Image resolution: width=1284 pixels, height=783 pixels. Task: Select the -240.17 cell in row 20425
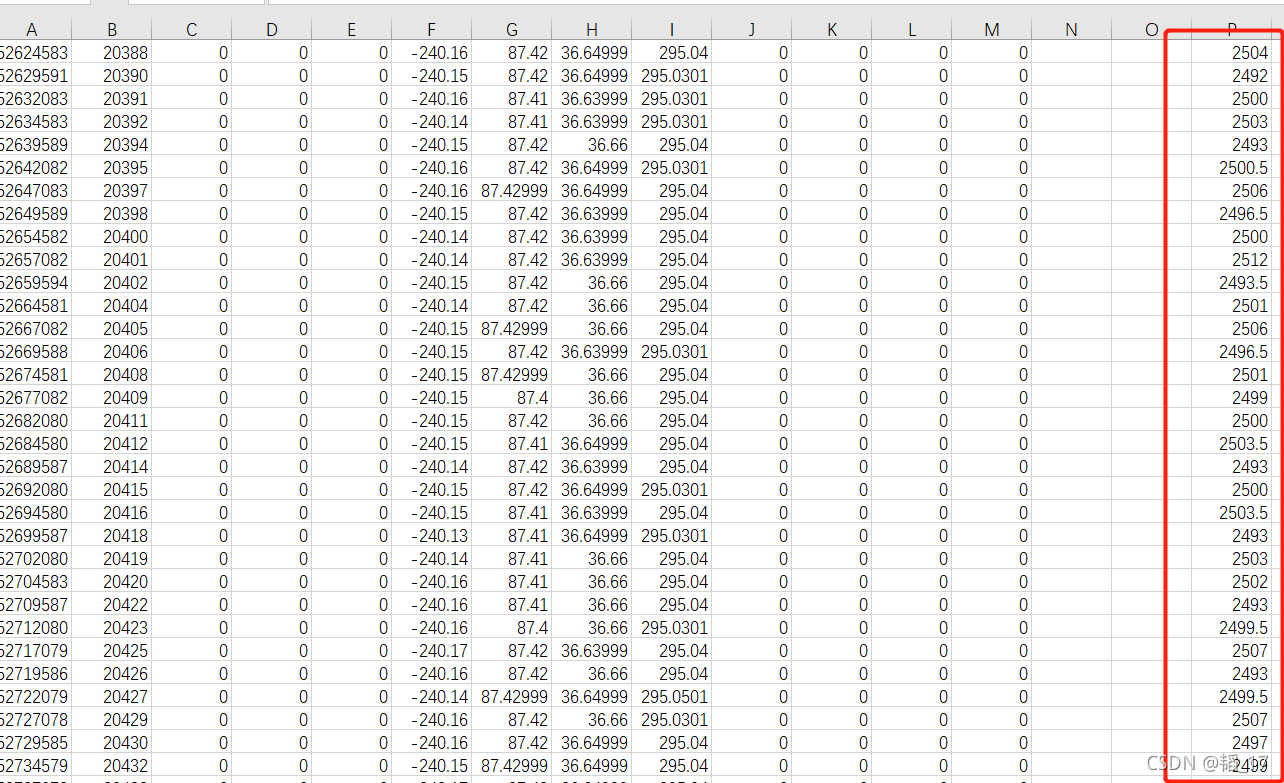[431, 650]
